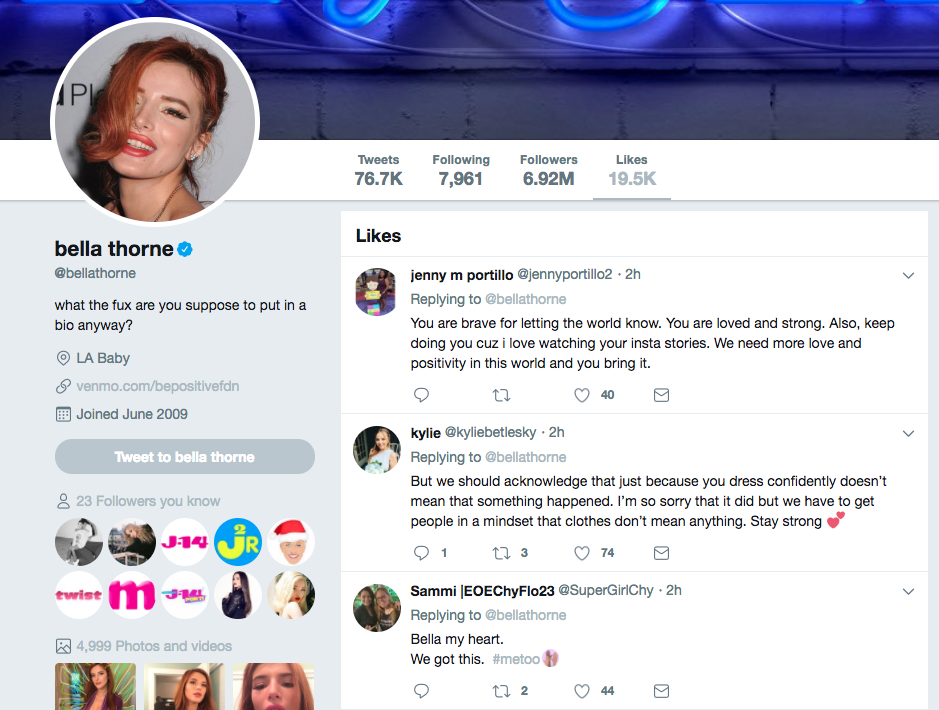Screen dimensions: 939x710
Task: Retweet jenny m portillo's tweet
Action: (x=502, y=395)
